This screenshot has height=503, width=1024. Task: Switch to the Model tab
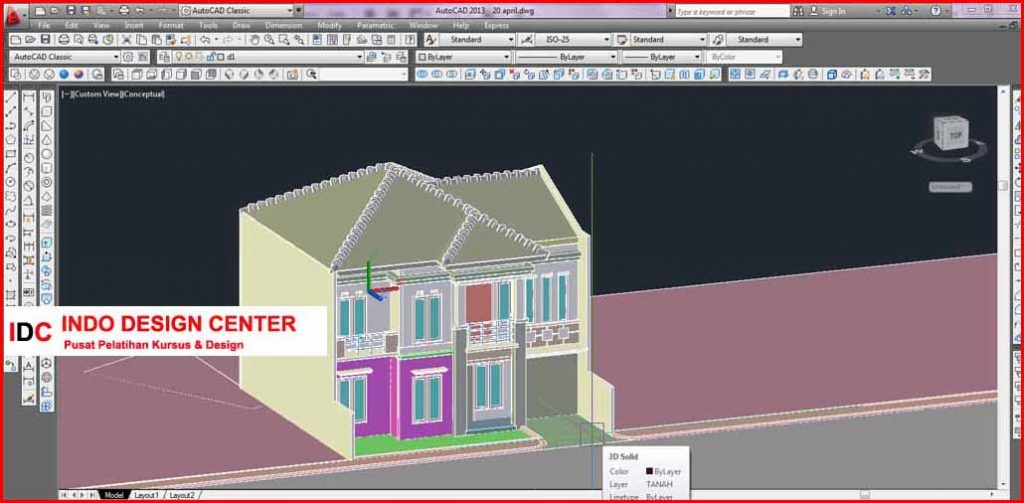point(113,495)
